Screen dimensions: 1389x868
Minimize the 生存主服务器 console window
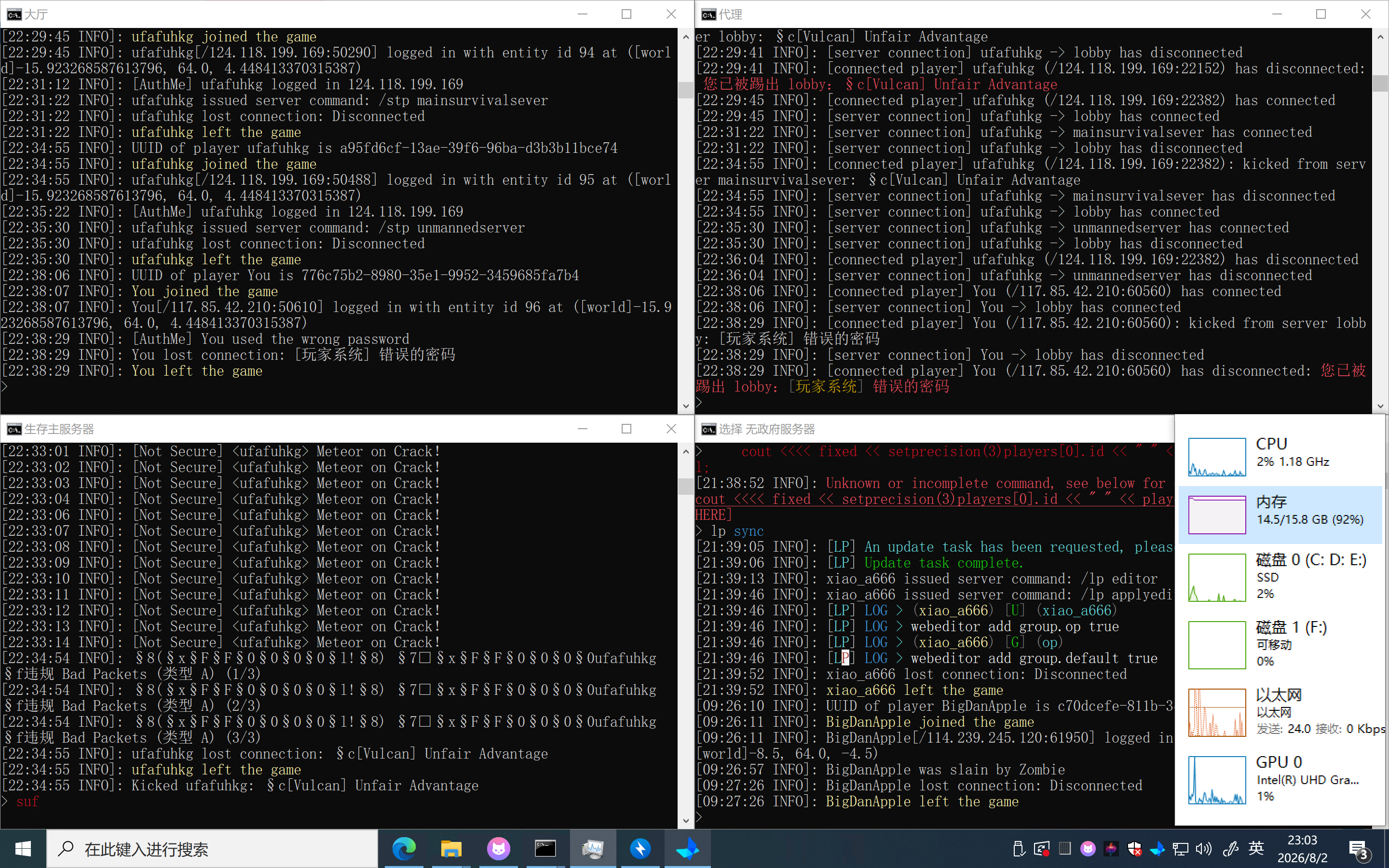582,428
